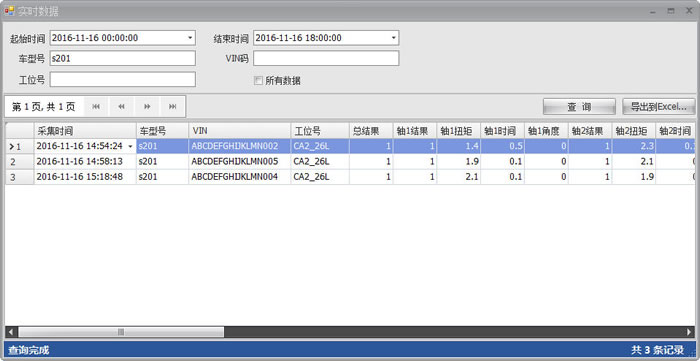
Task: Focus the 工位号 input field
Action: (122, 79)
